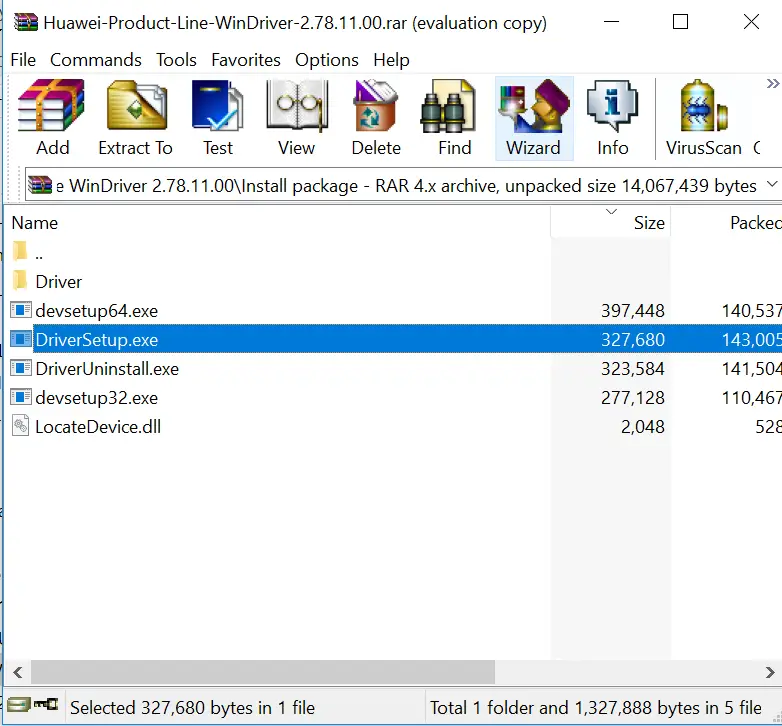This screenshot has height=726, width=782.
Task: Click 'Selected 327,680 bytes' status text
Action: point(193,708)
